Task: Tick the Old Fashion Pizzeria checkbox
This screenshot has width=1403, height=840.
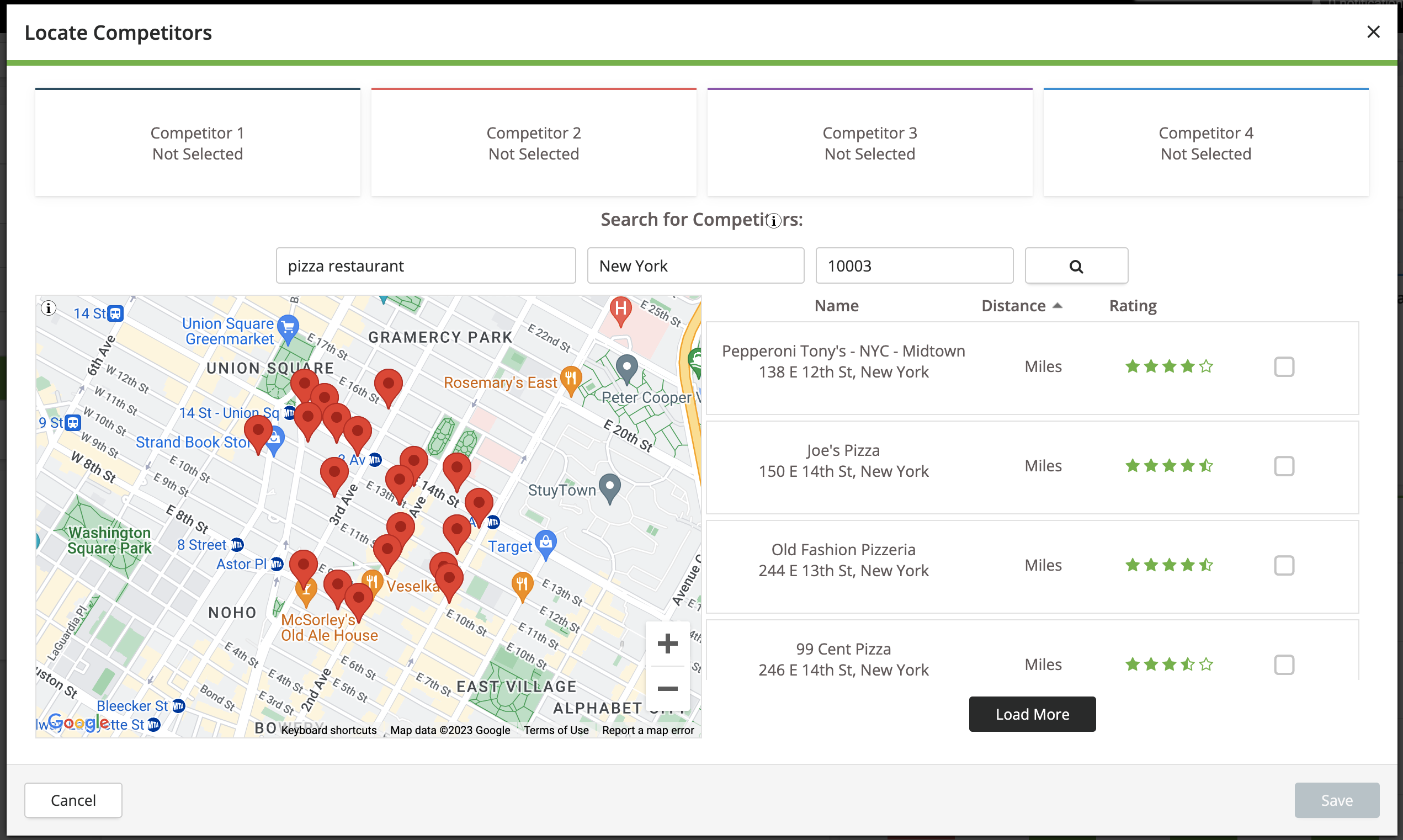Action: tap(1284, 566)
